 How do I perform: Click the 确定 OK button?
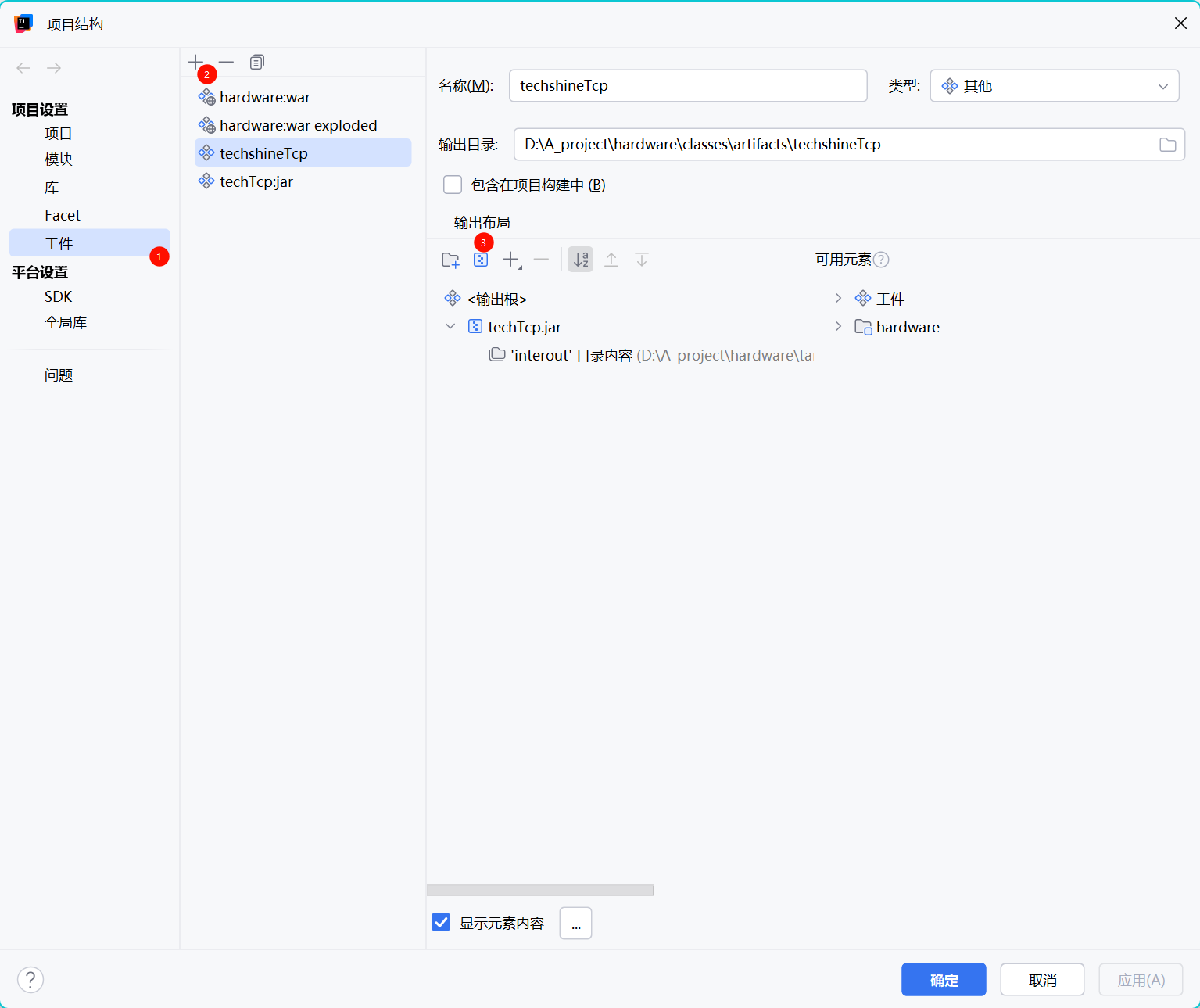(944, 980)
